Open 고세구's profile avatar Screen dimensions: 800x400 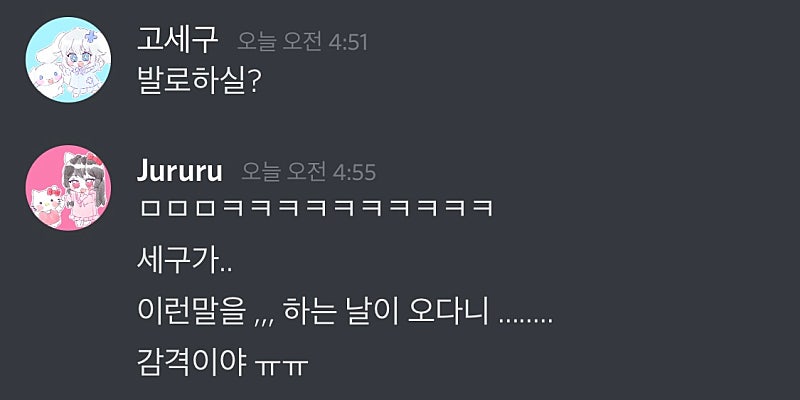tap(68, 60)
